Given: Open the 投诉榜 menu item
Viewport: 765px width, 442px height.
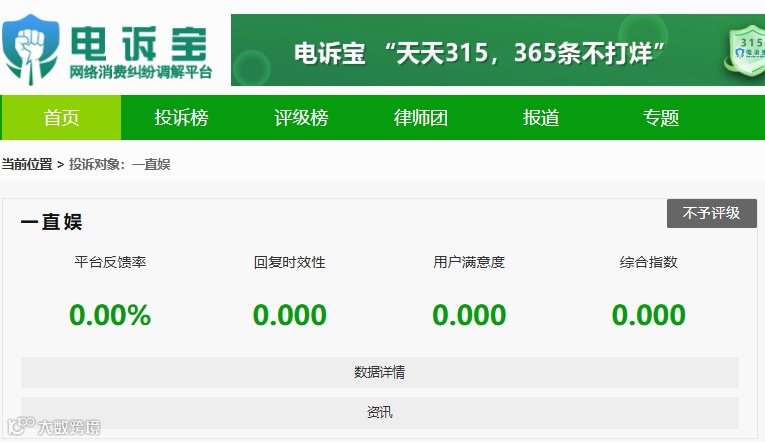Looking at the screenshot, I should (x=181, y=118).
